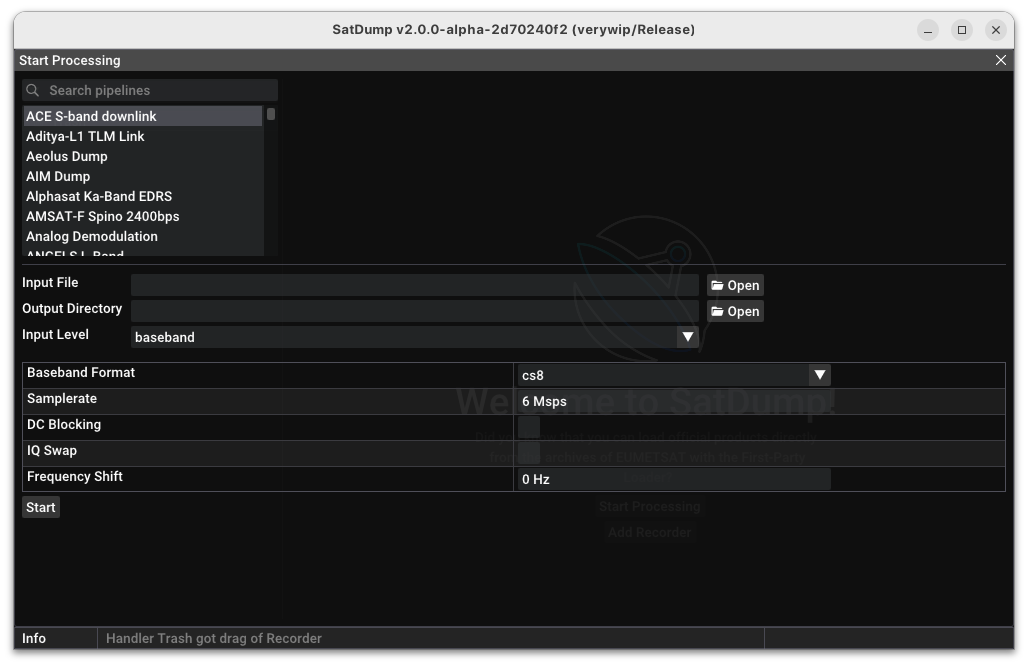Click the Samplerate value field
1028x666 pixels.
point(672,401)
